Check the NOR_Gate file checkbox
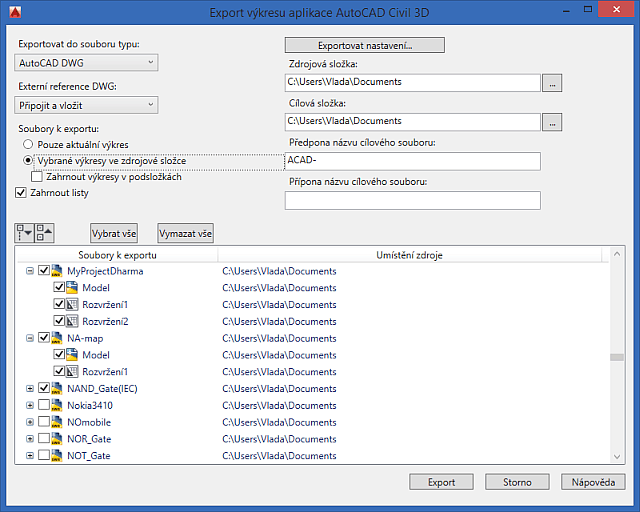The image size is (640, 512). point(43,439)
